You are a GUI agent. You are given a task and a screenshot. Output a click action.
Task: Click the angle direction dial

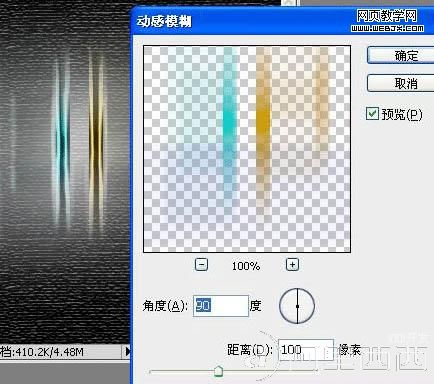click(297, 306)
